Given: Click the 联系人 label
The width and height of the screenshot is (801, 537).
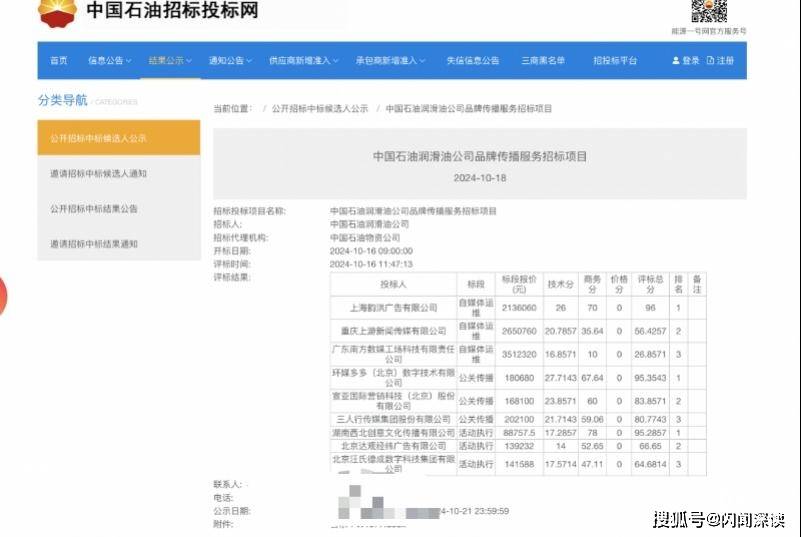Looking at the screenshot, I should (x=227, y=484).
